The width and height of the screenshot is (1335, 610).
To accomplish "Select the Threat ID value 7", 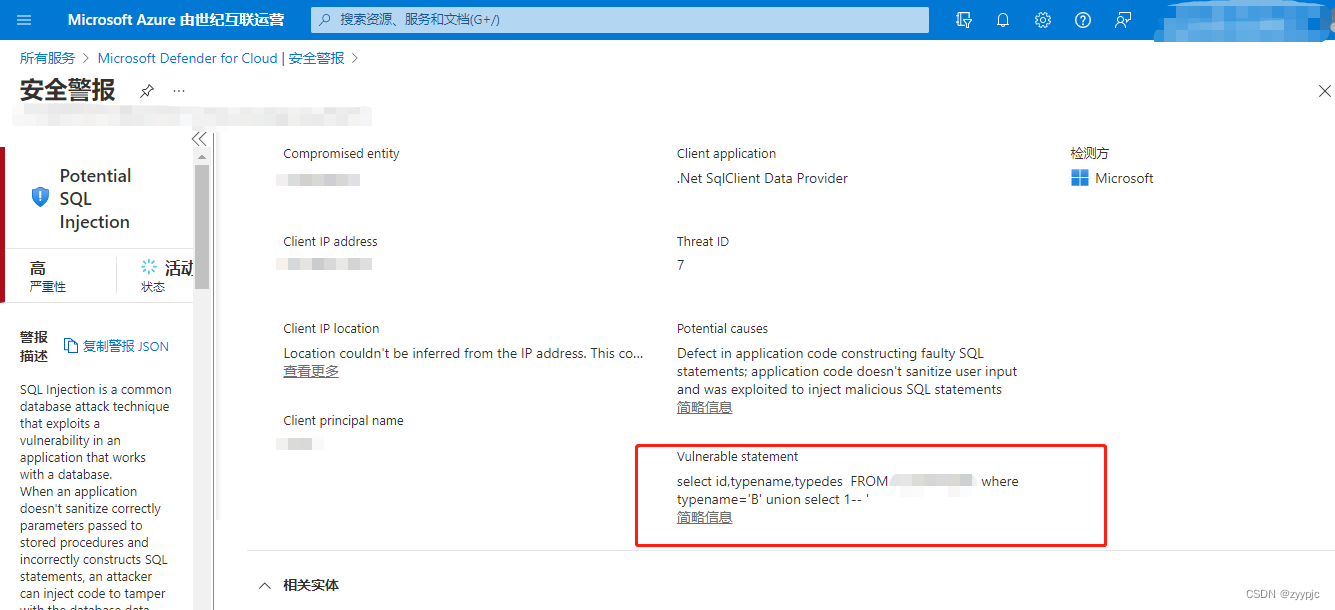I will coord(681,265).
